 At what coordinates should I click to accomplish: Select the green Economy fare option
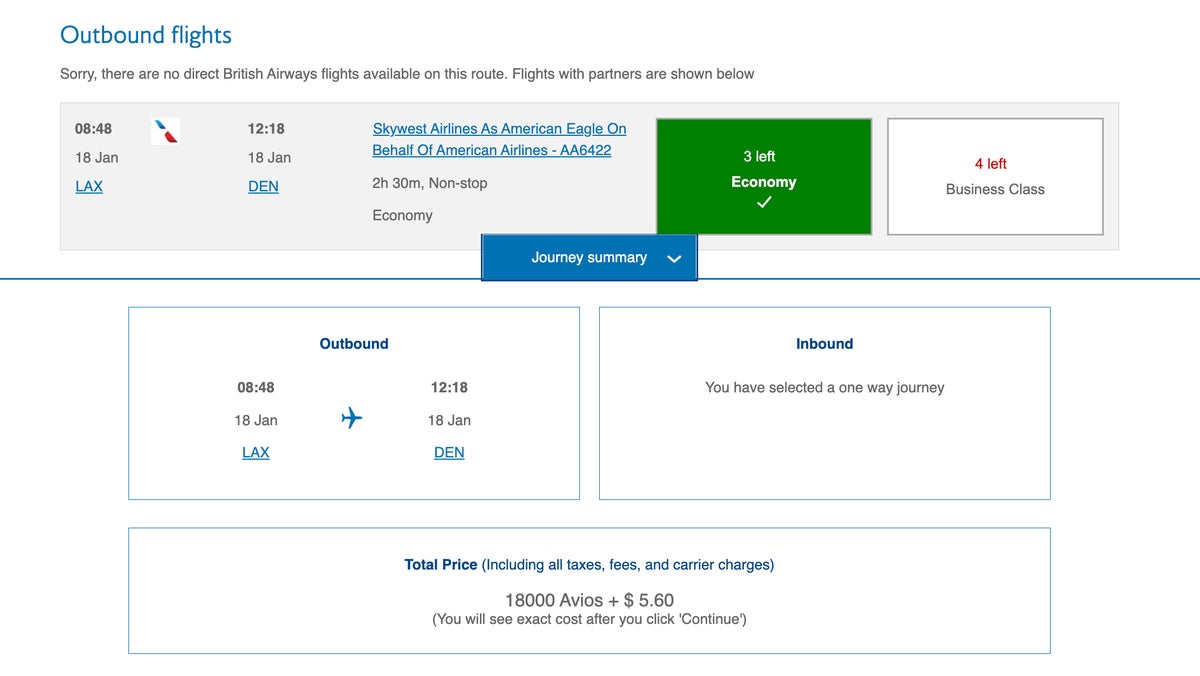click(763, 176)
